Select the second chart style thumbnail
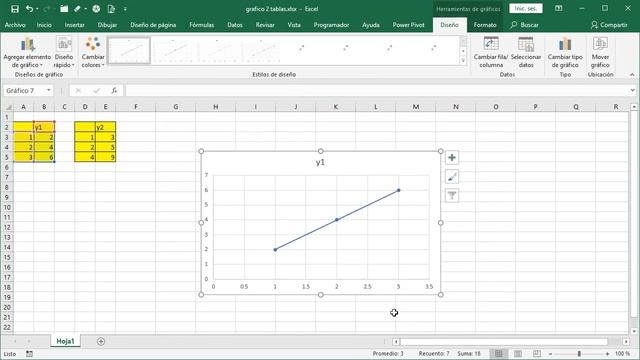Viewport: 640px width, 360px height. pos(173,50)
